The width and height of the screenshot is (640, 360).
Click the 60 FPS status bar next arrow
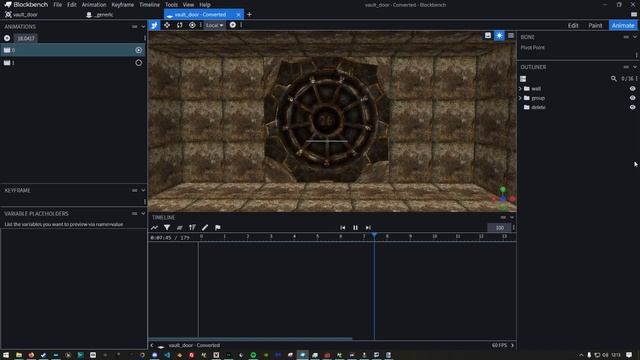pyautogui.click(x=513, y=345)
